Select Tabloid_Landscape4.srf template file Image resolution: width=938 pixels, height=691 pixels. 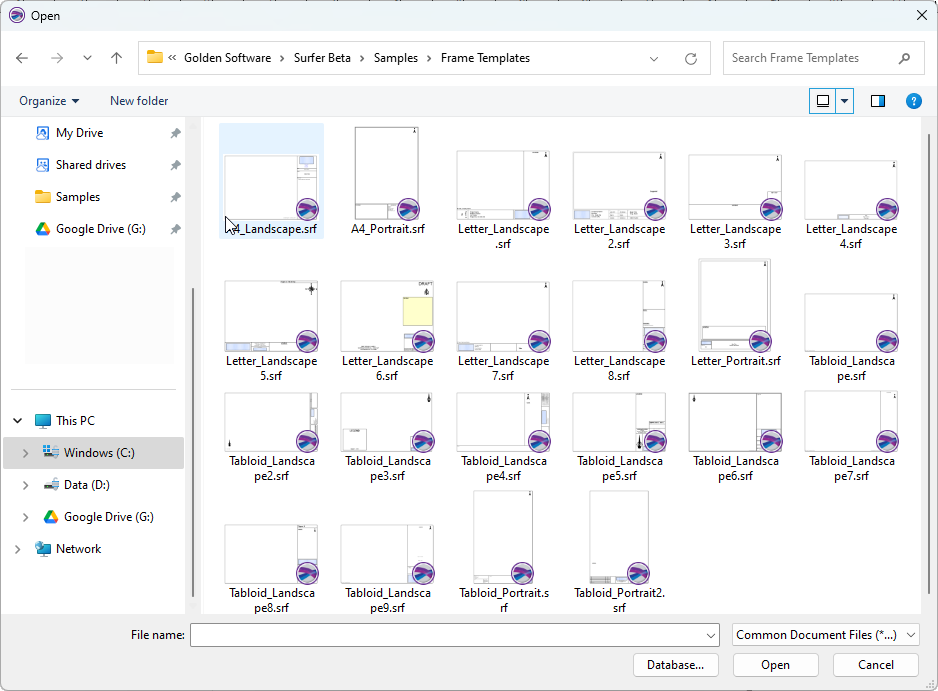pos(503,422)
